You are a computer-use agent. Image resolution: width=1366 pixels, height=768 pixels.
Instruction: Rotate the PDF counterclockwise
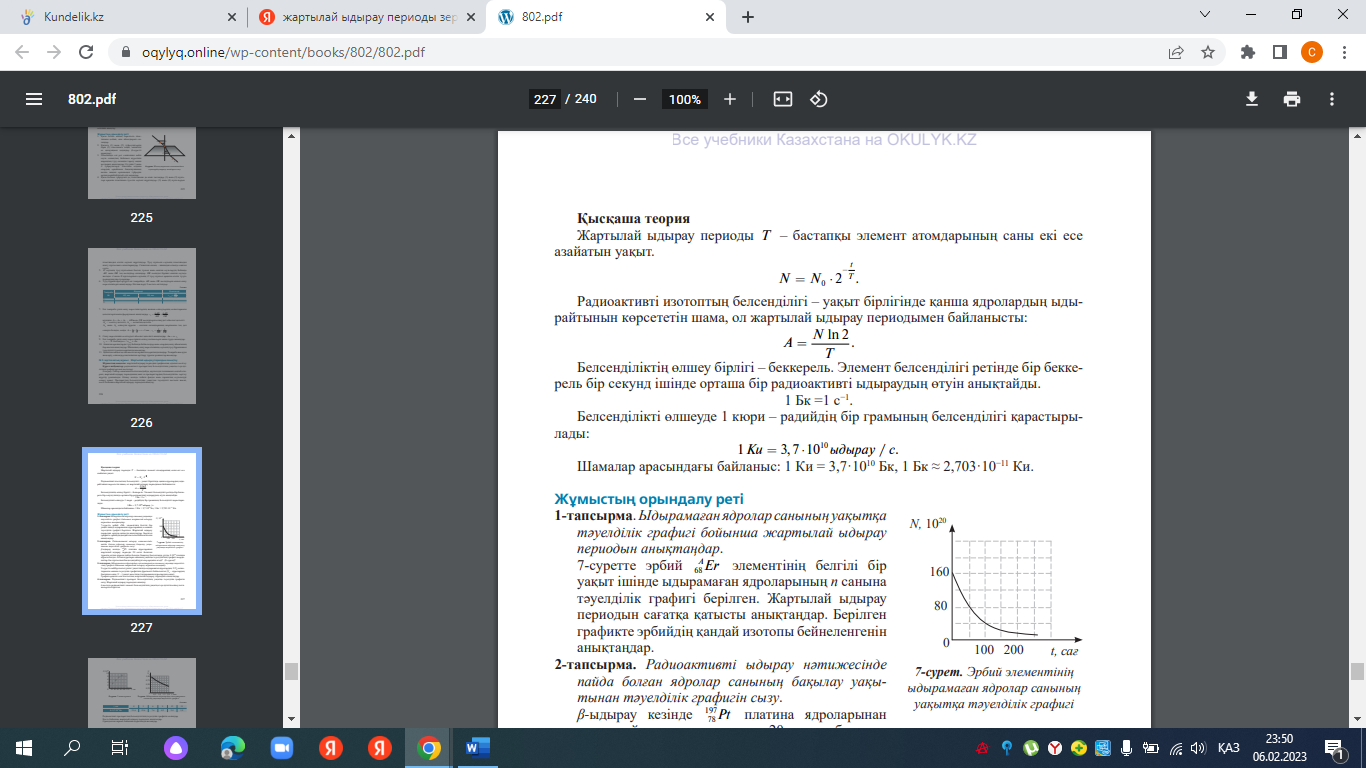(x=819, y=99)
